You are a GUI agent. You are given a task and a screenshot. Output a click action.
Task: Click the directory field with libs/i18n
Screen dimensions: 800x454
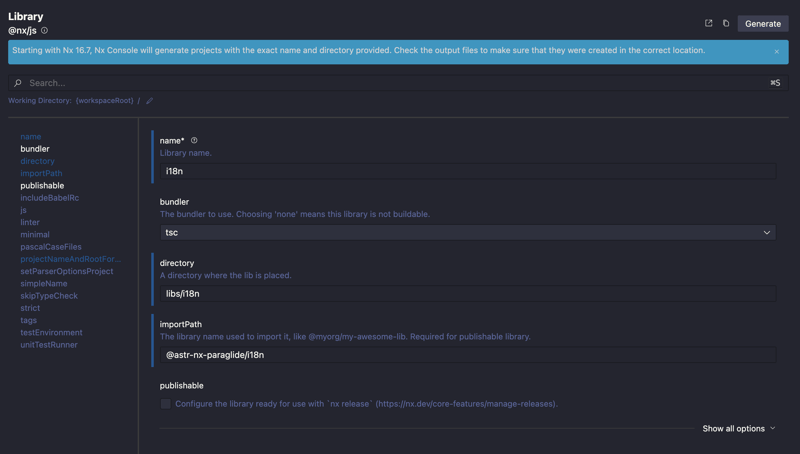pyautogui.click(x=468, y=294)
